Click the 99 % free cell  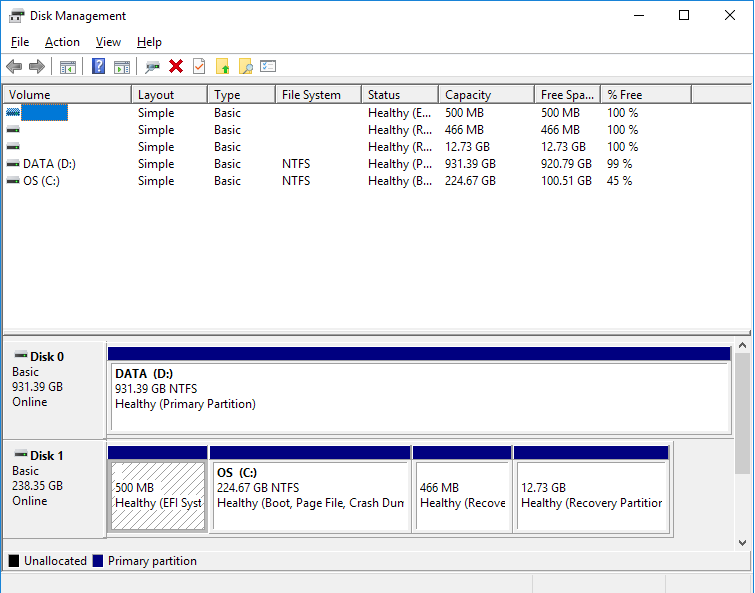[619, 164]
